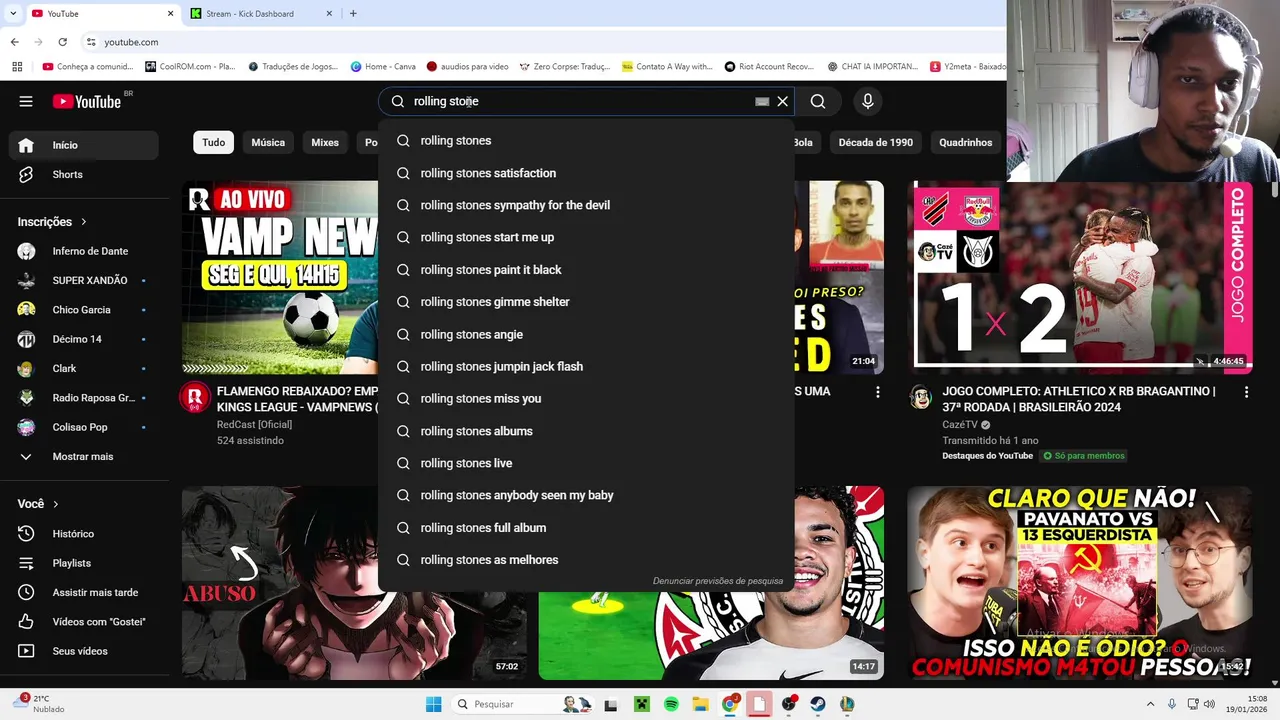Choose suggestion "rolling stones live"
The width and height of the screenshot is (1280, 720).
point(586,463)
